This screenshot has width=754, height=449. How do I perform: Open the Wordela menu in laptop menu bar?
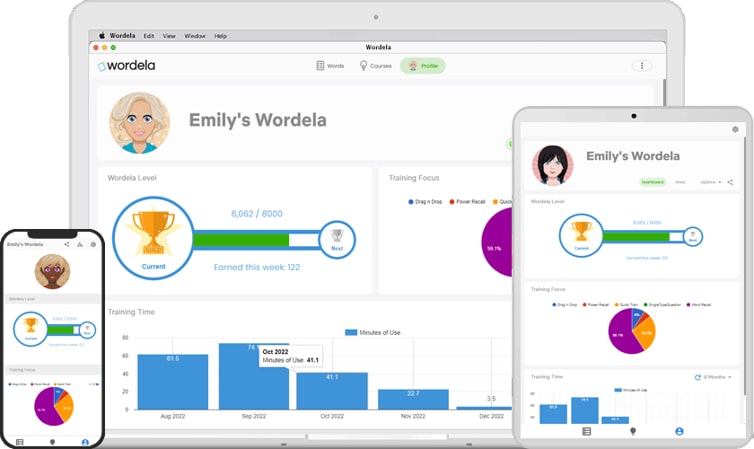122,36
